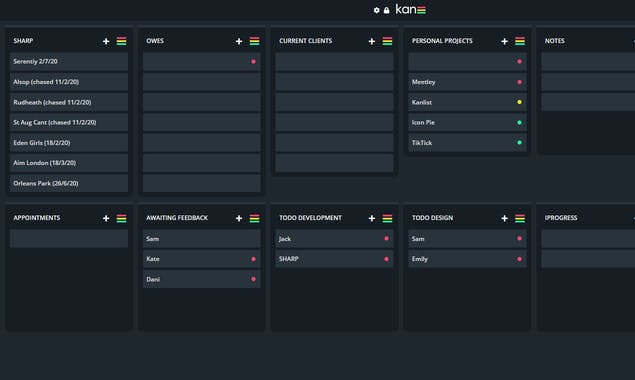
Task: Open the Kate card
Action: tap(202, 259)
